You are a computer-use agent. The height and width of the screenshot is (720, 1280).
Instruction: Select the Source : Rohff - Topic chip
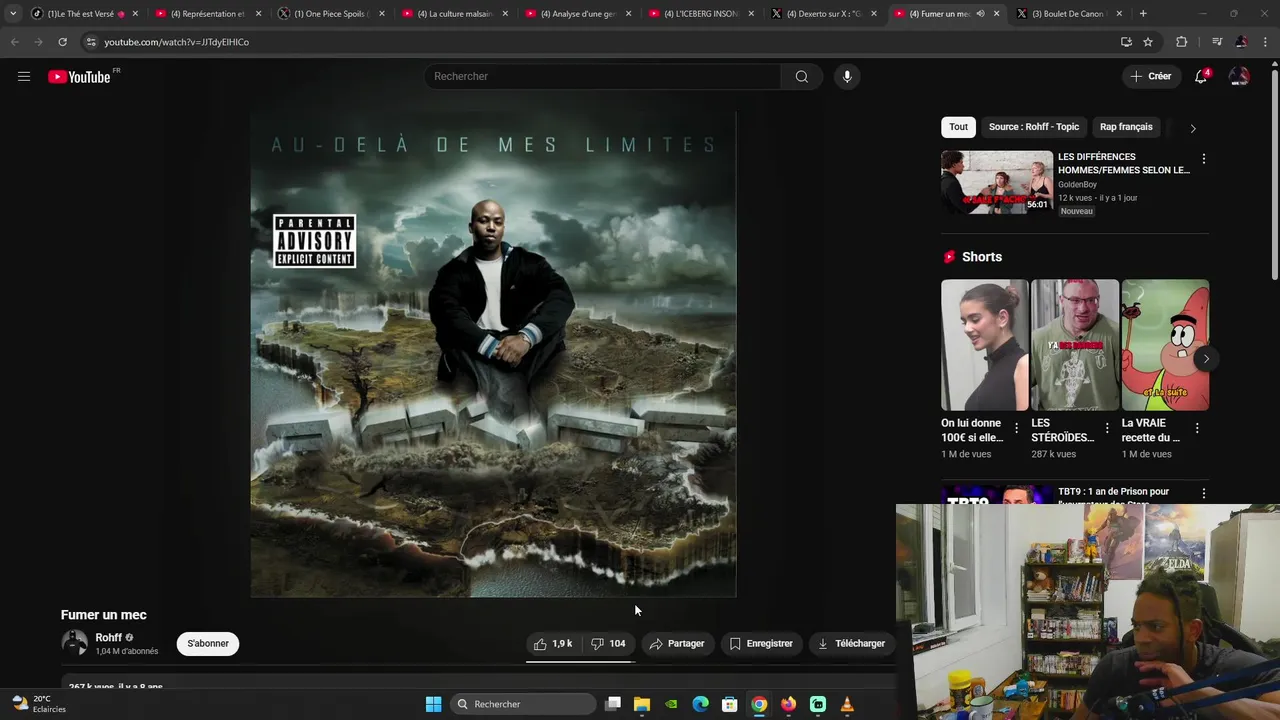pyautogui.click(x=1034, y=127)
